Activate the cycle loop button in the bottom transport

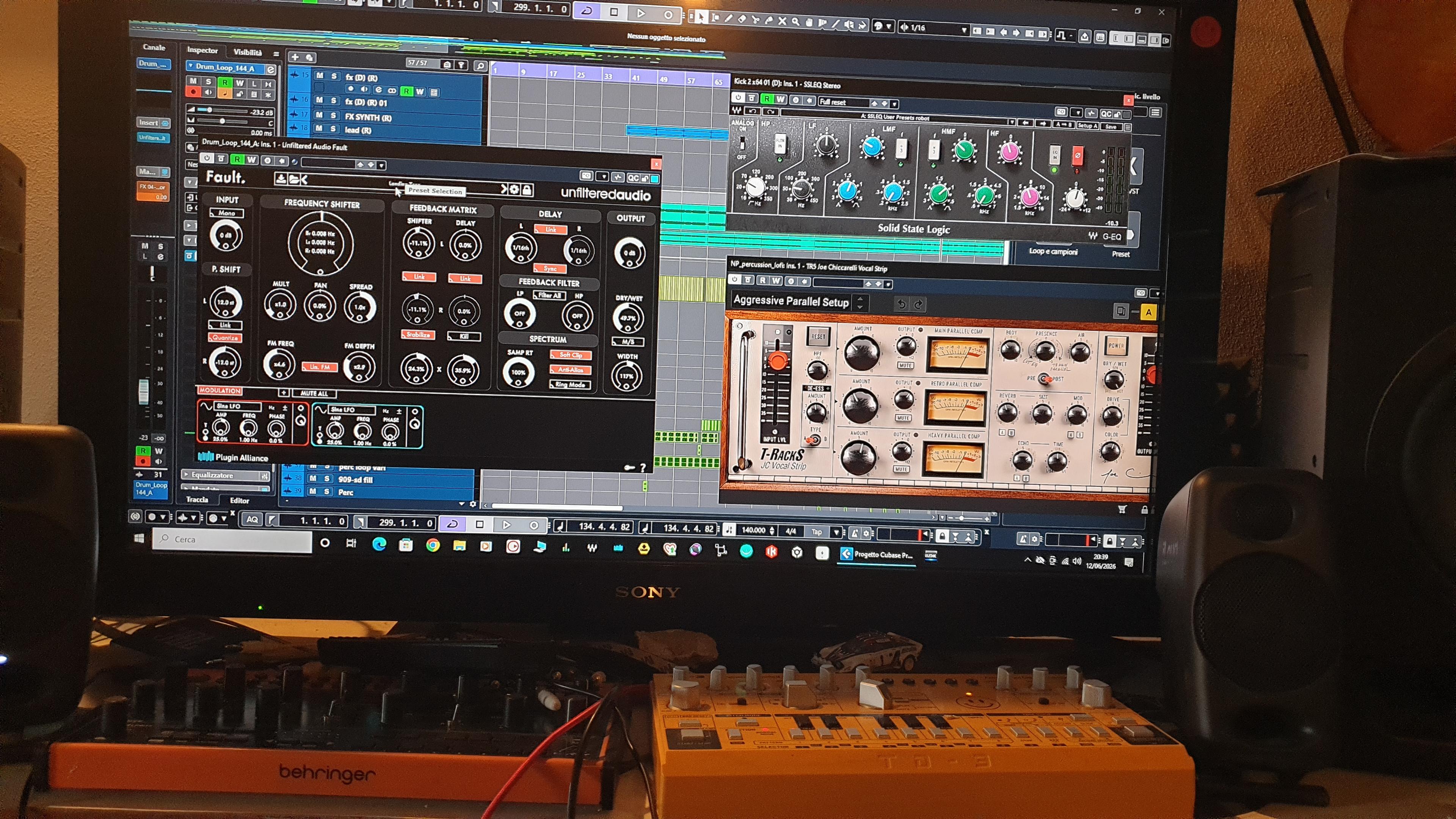(x=452, y=524)
